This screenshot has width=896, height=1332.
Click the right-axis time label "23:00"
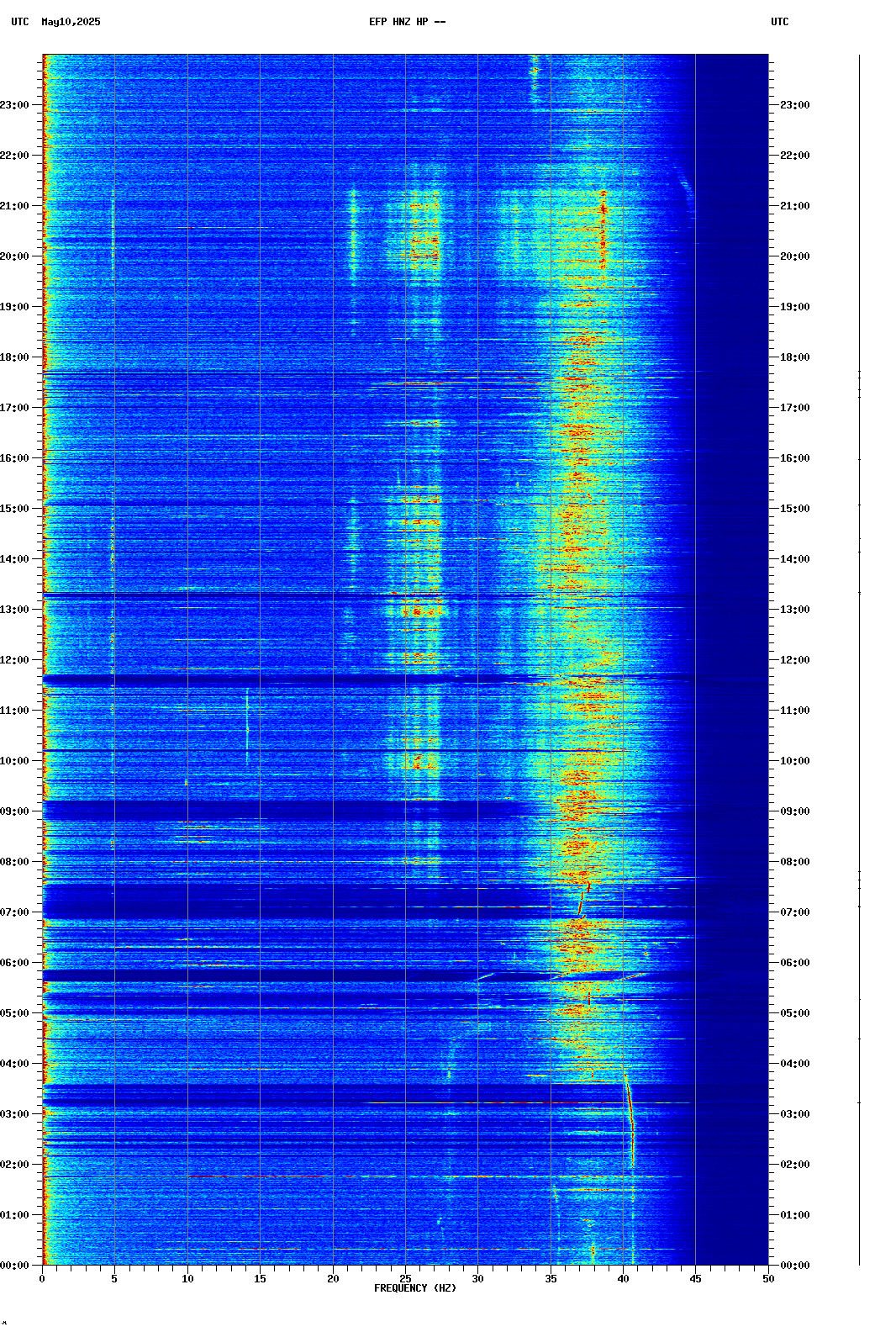click(795, 105)
